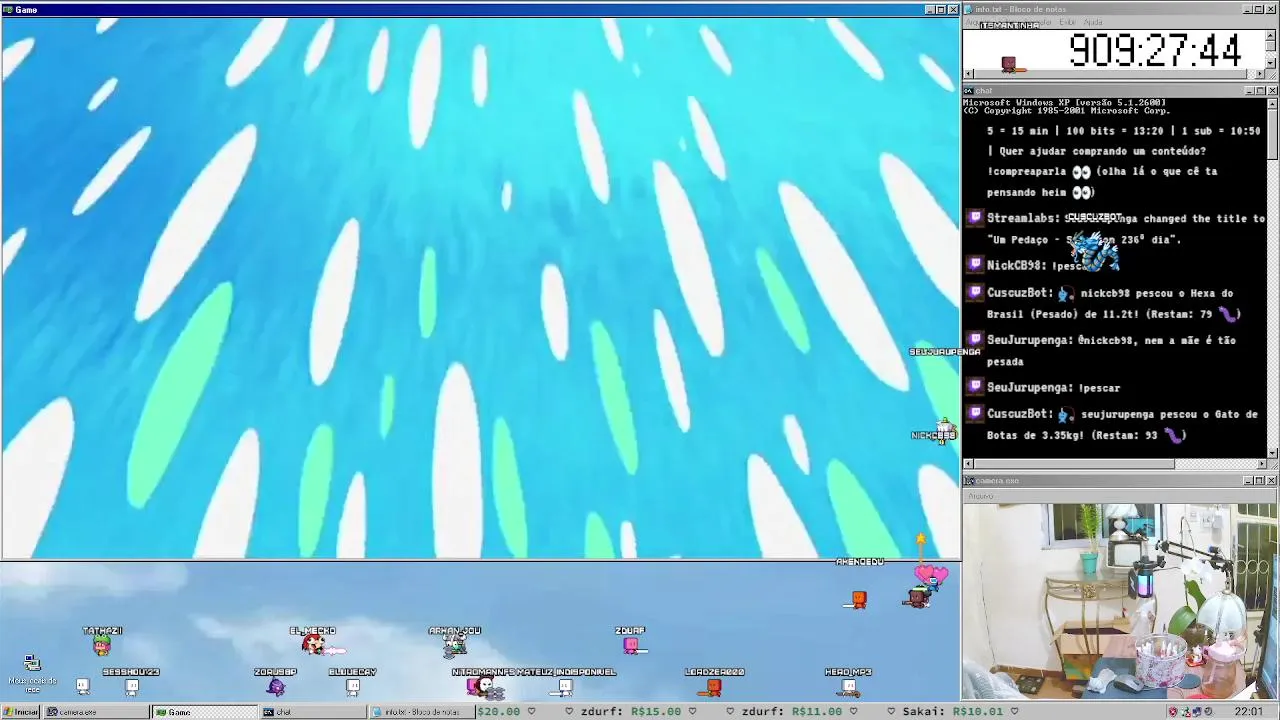Minimize the chat window

click(x=1250, y=91)
